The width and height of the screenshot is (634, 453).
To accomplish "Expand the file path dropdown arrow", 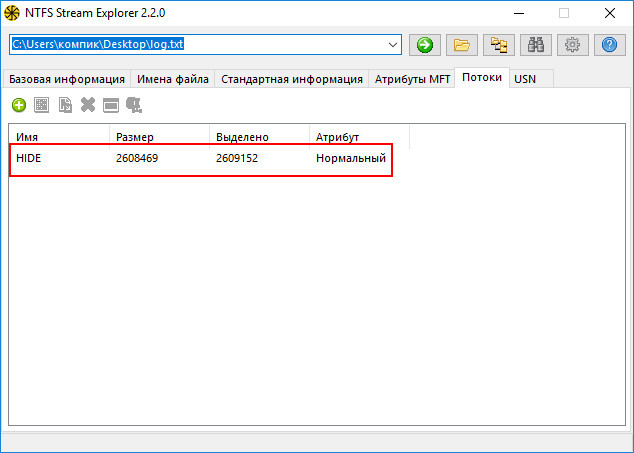I will coord(393,45).
